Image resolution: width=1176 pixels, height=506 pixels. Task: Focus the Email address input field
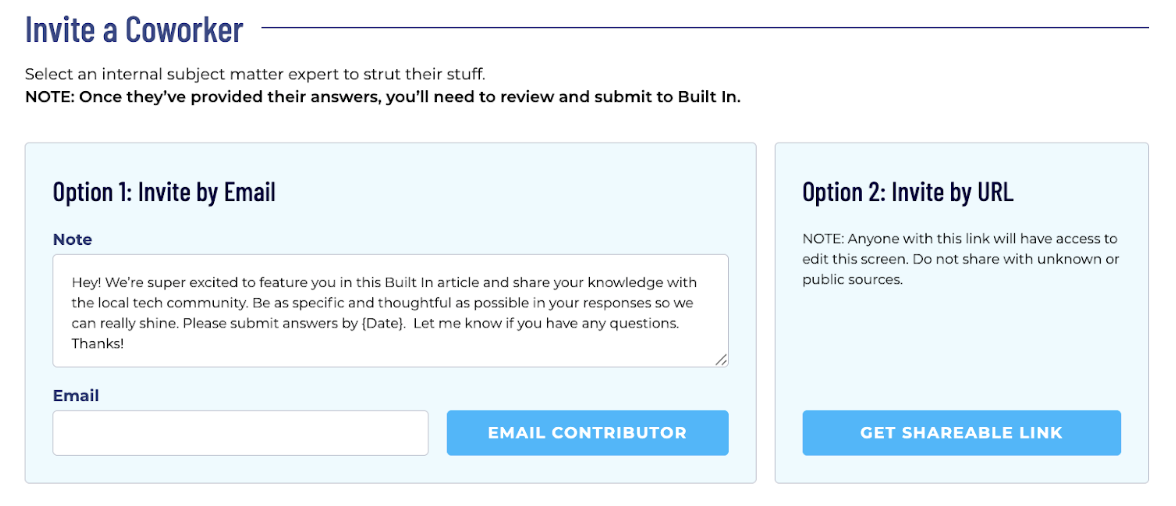click(240, 433)
